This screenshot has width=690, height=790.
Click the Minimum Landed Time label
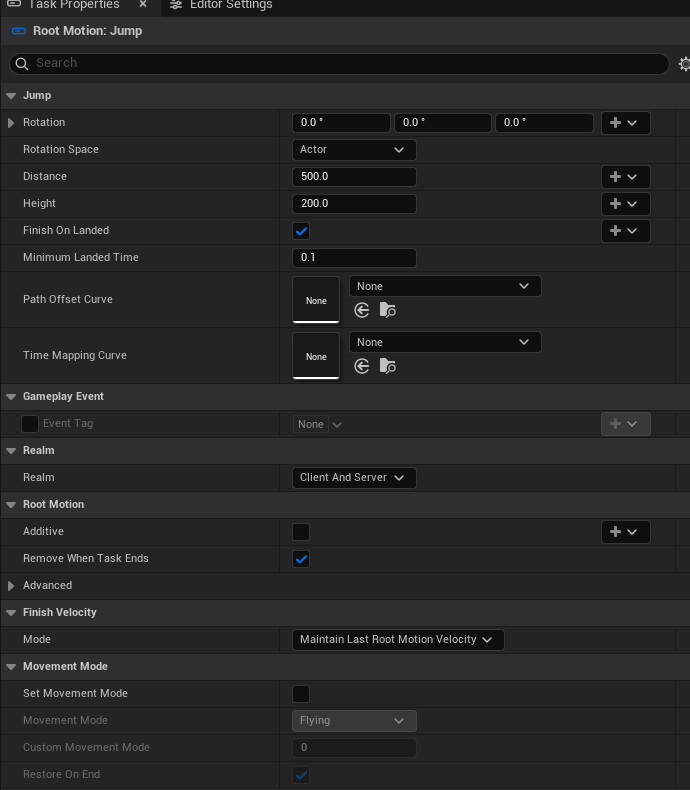pyautogui.click(x=81, y=257)
